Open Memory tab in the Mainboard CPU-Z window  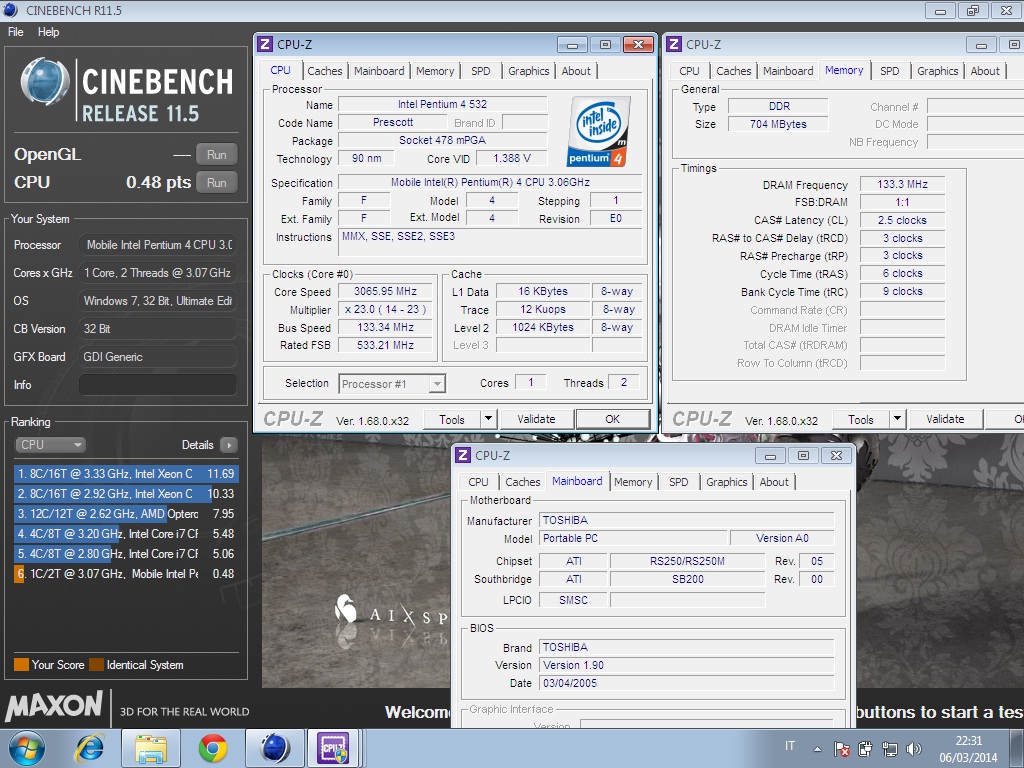point(633,482)
